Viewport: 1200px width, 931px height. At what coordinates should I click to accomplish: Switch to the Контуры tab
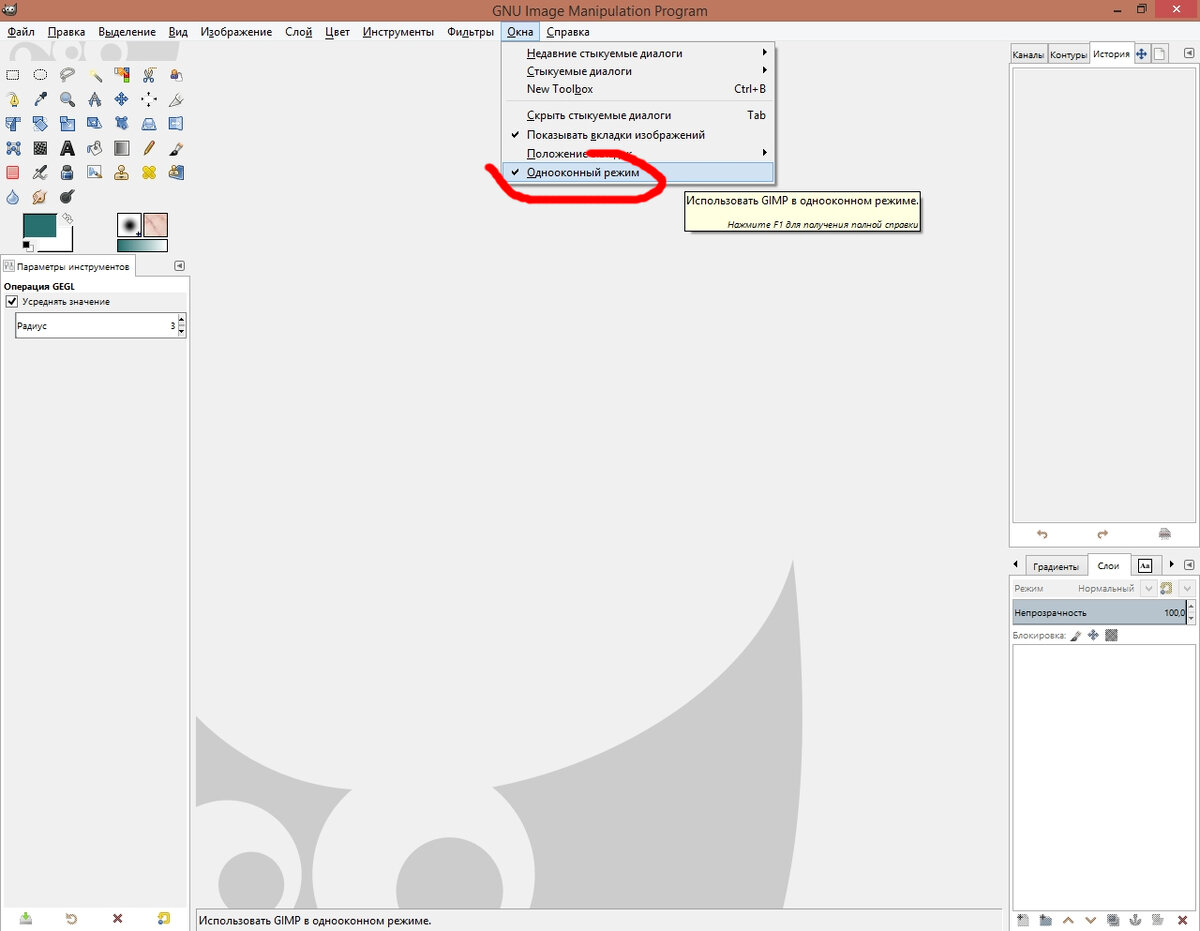pos(1068,55)
